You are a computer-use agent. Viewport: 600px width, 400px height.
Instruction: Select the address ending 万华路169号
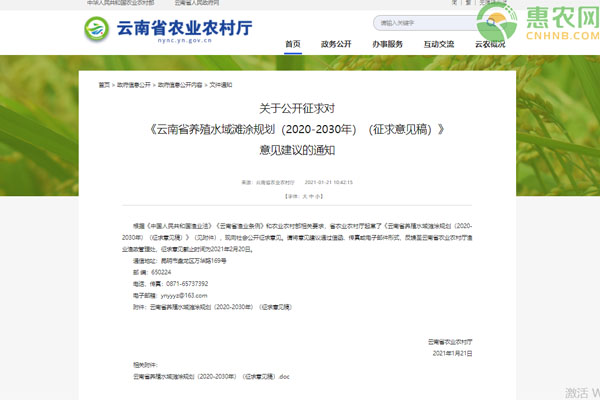click(x=193, y=261)
